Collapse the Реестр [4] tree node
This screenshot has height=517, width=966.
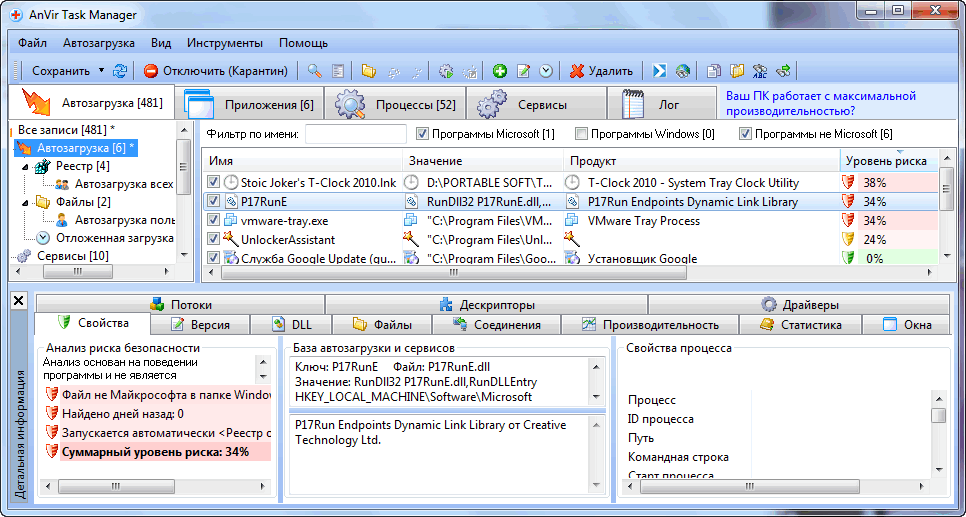[23, 166]
